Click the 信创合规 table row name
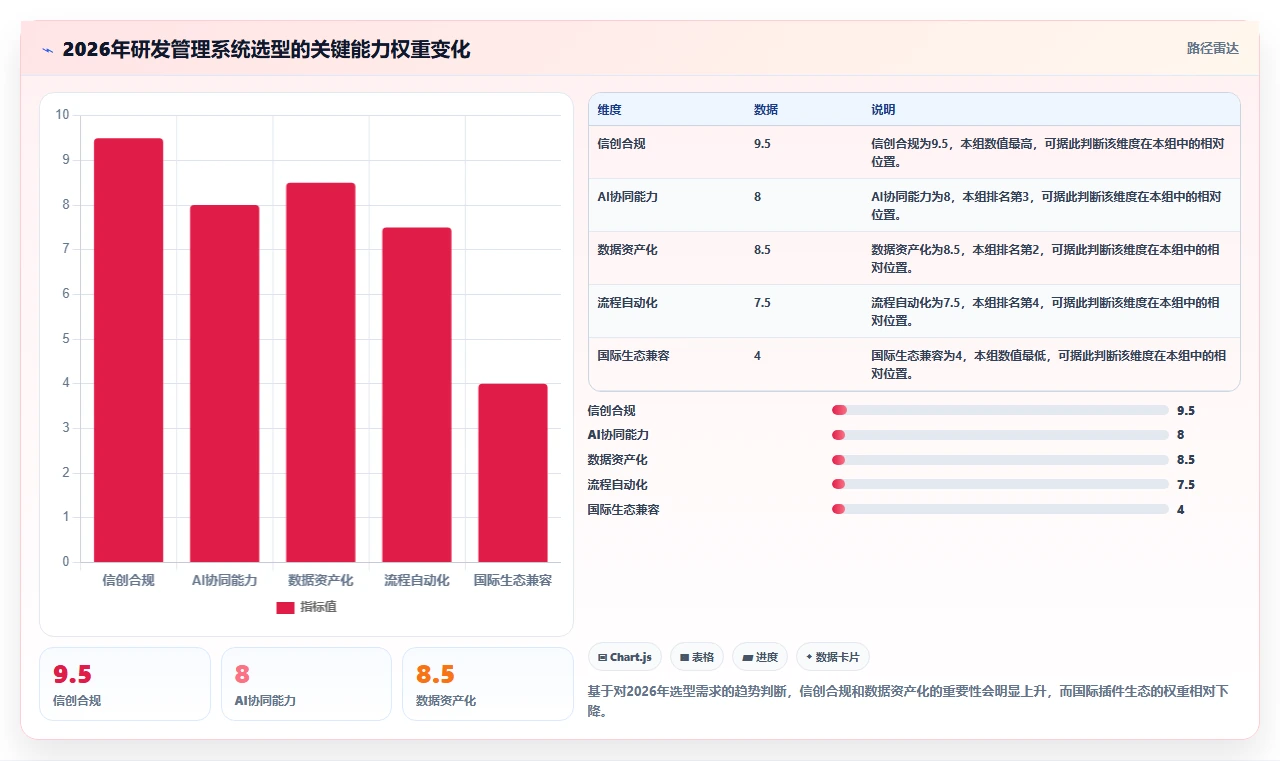1280x761 pixels. (x=622, y=143)
